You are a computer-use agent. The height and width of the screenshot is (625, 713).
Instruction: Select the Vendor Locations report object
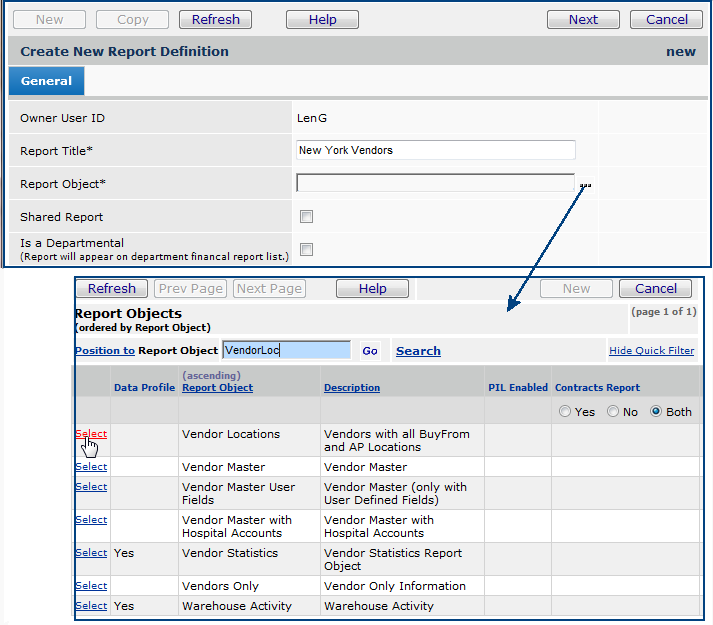click(91, 434)
